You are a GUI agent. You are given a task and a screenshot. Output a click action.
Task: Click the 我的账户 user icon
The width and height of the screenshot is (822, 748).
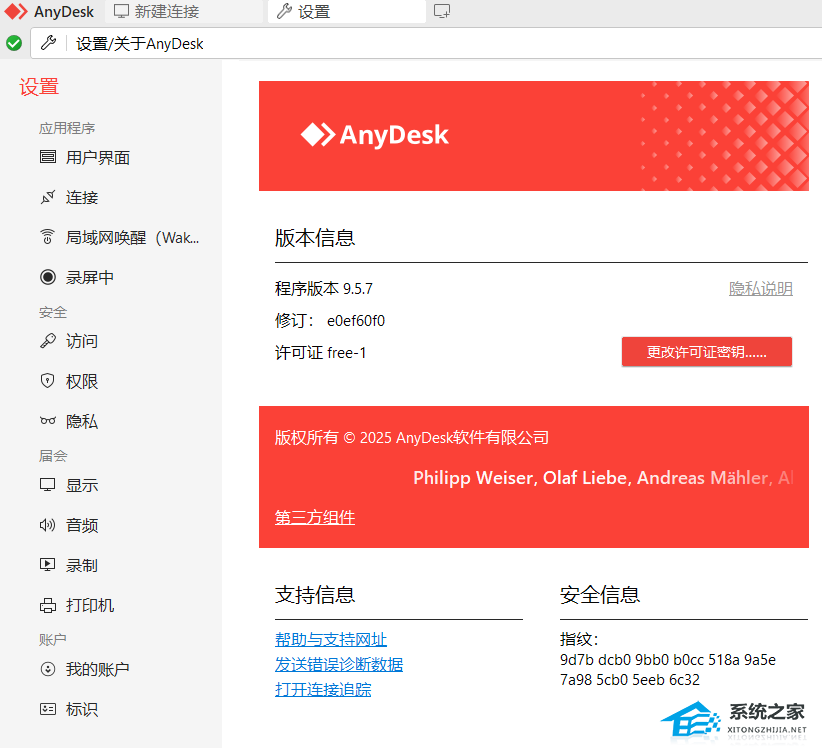click(48, 669)
